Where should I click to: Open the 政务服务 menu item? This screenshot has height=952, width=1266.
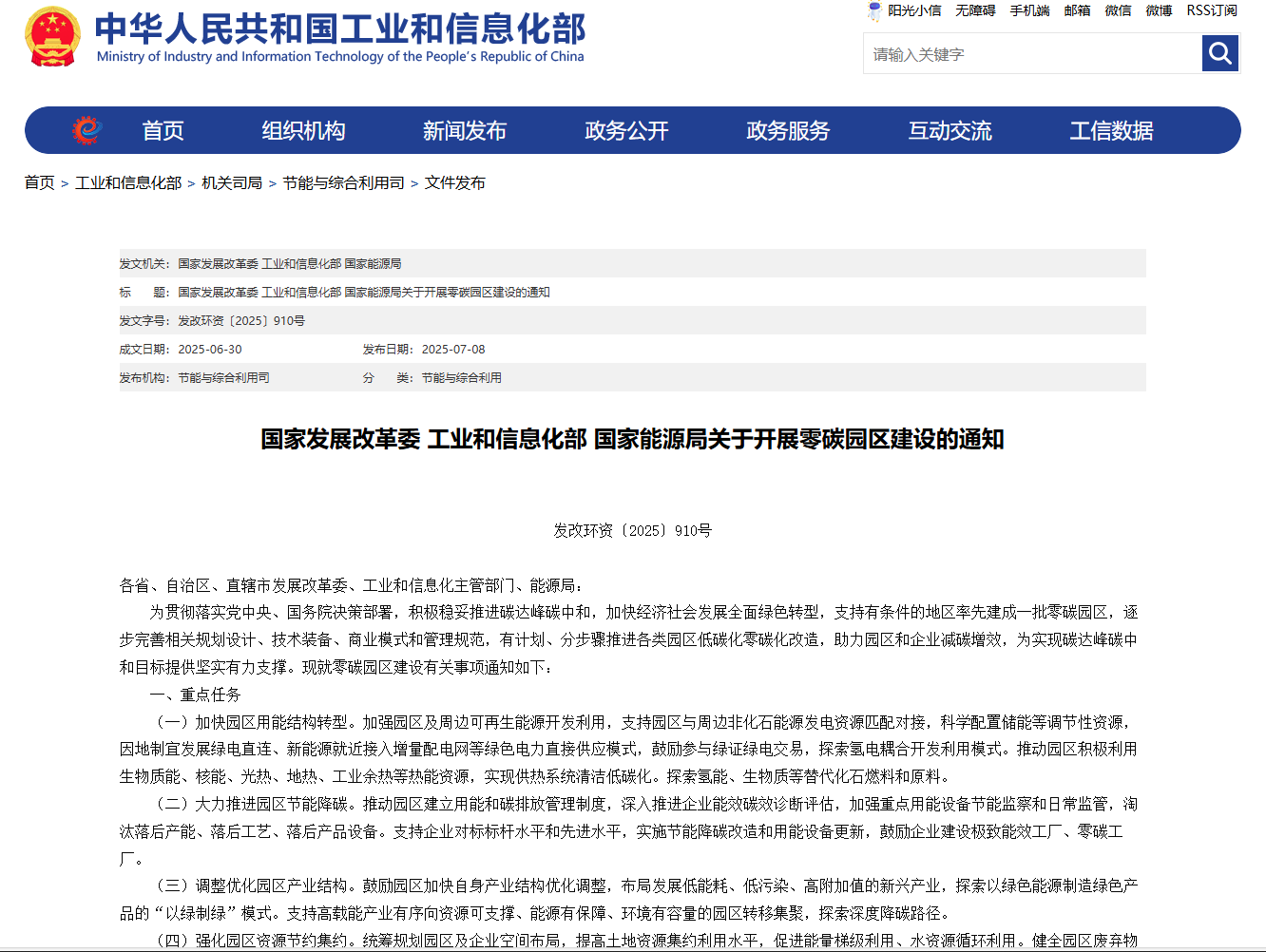(788, 131)
